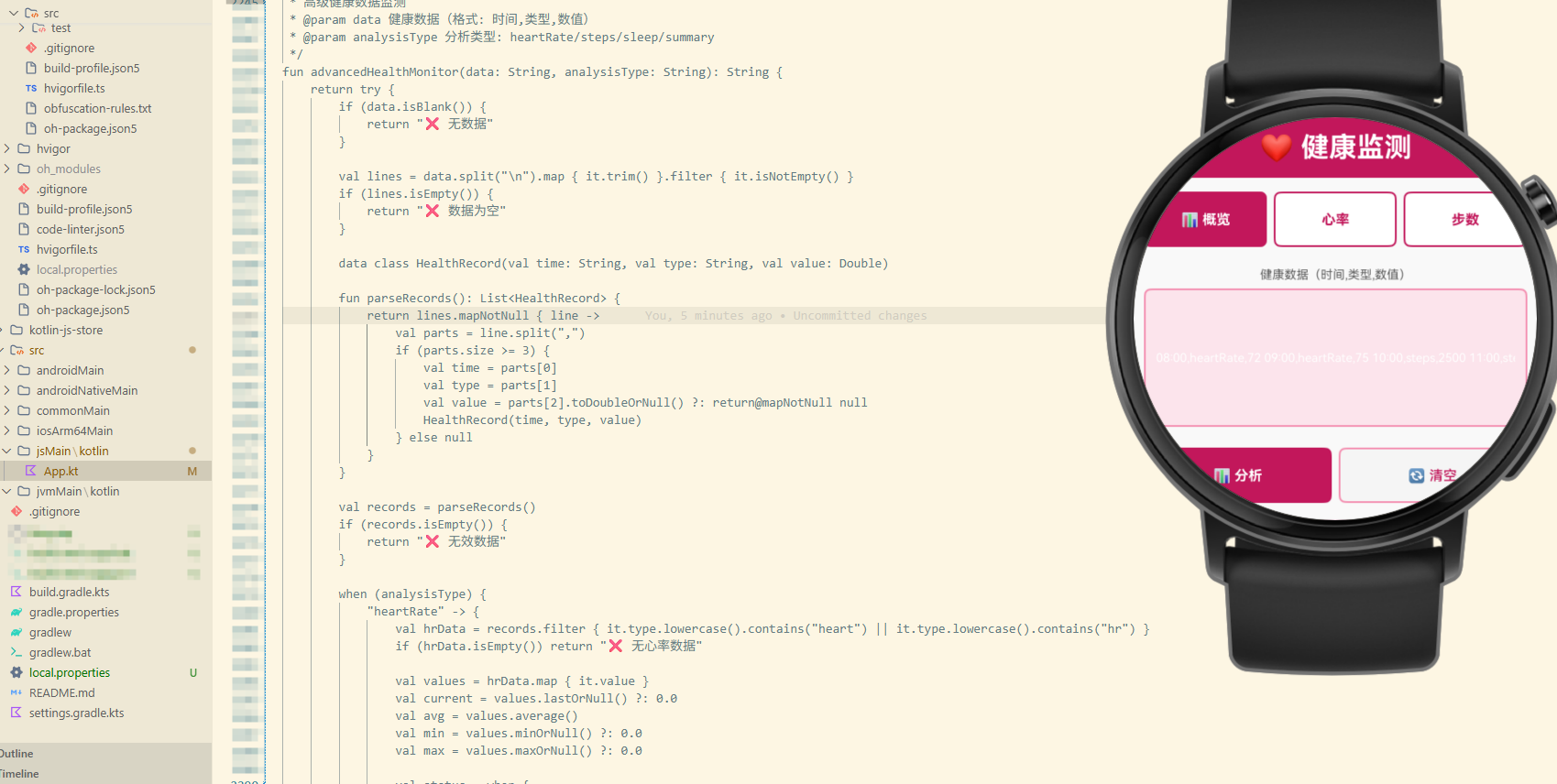
Task: Click the kotlin-js-store folder icon
Action: tap(16, 331)
